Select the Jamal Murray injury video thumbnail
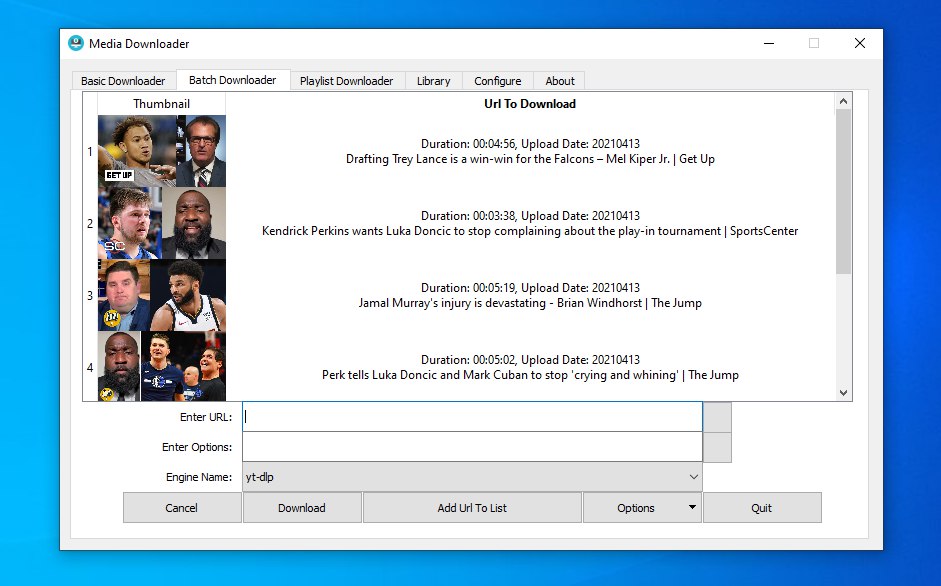 pyautogui.click(x=162, y=295)
